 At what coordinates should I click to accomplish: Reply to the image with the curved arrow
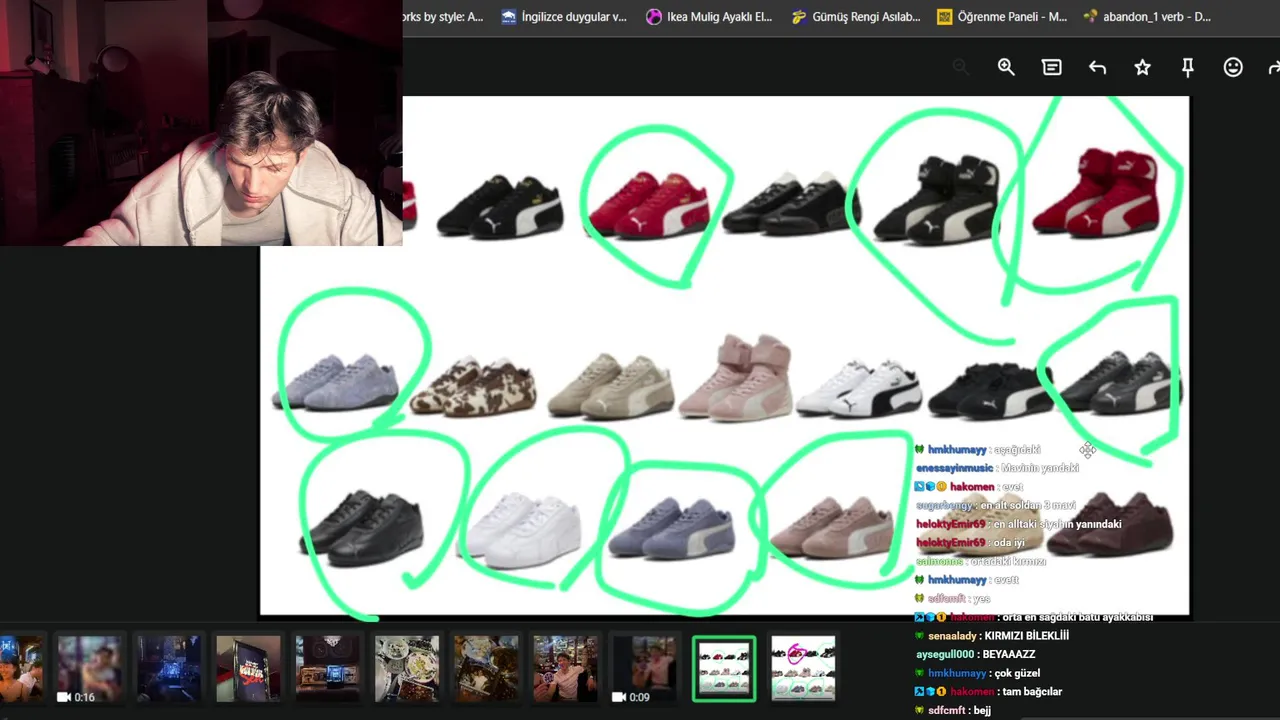tap(1097, 67)
